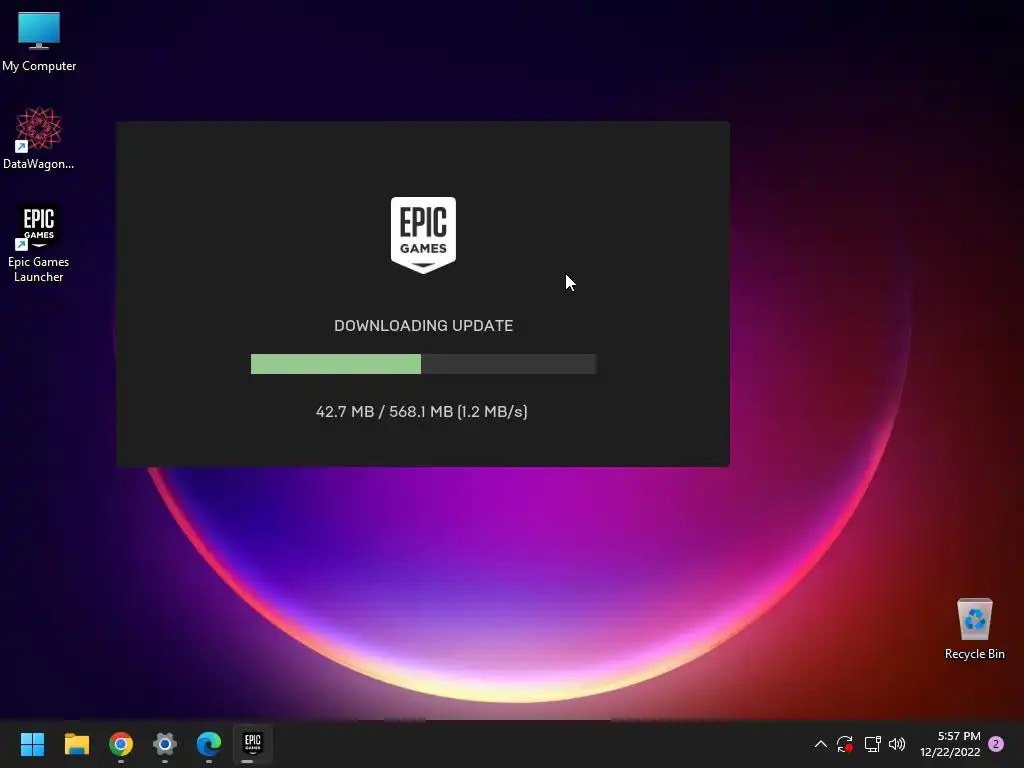Show hidden system tray icons
Screen dimensions: 1024x768
tap(821, 744)
